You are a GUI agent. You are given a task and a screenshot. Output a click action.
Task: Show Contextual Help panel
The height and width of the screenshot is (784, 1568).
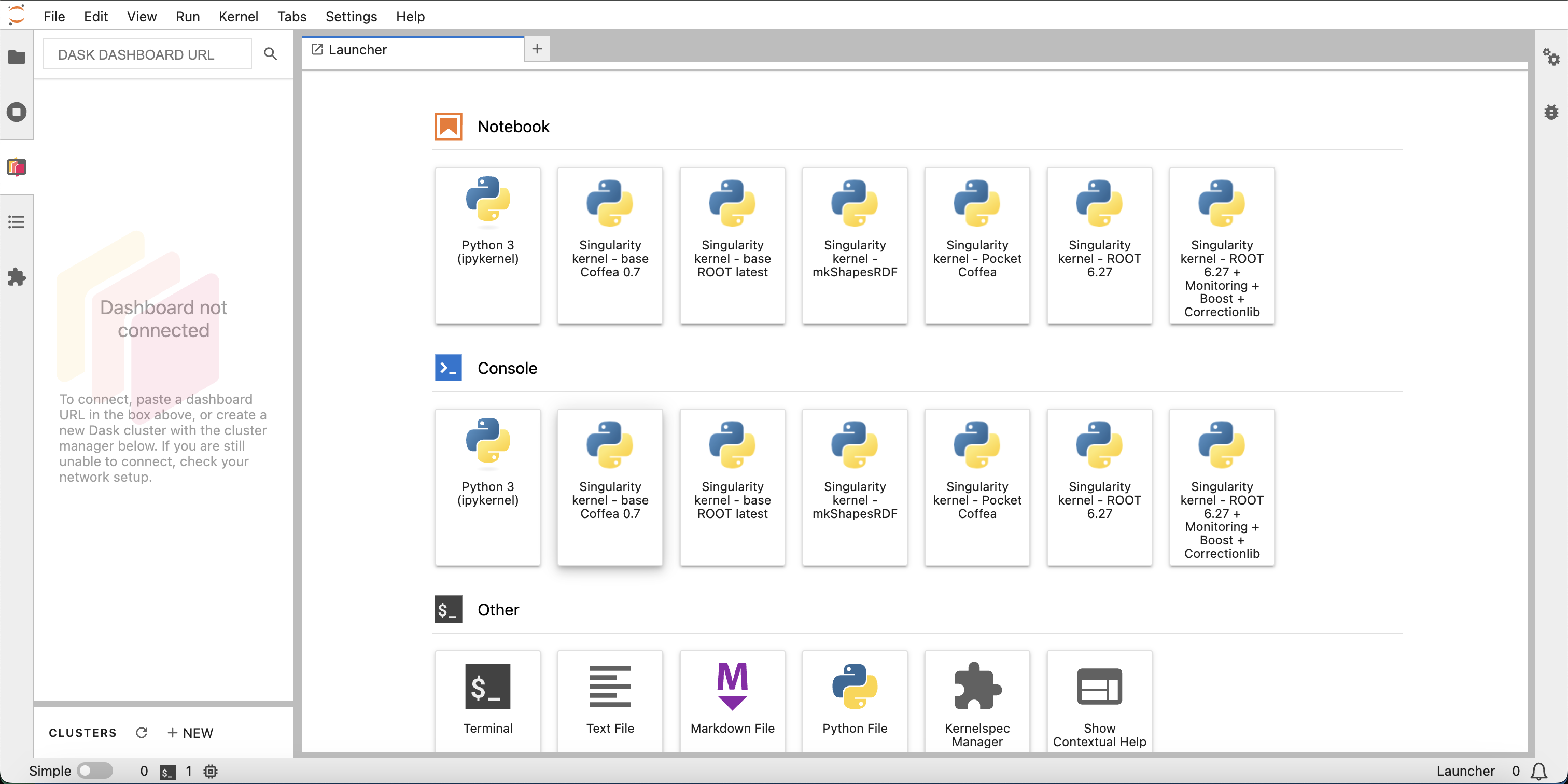pyautogui.click(x=1099, y=701)
